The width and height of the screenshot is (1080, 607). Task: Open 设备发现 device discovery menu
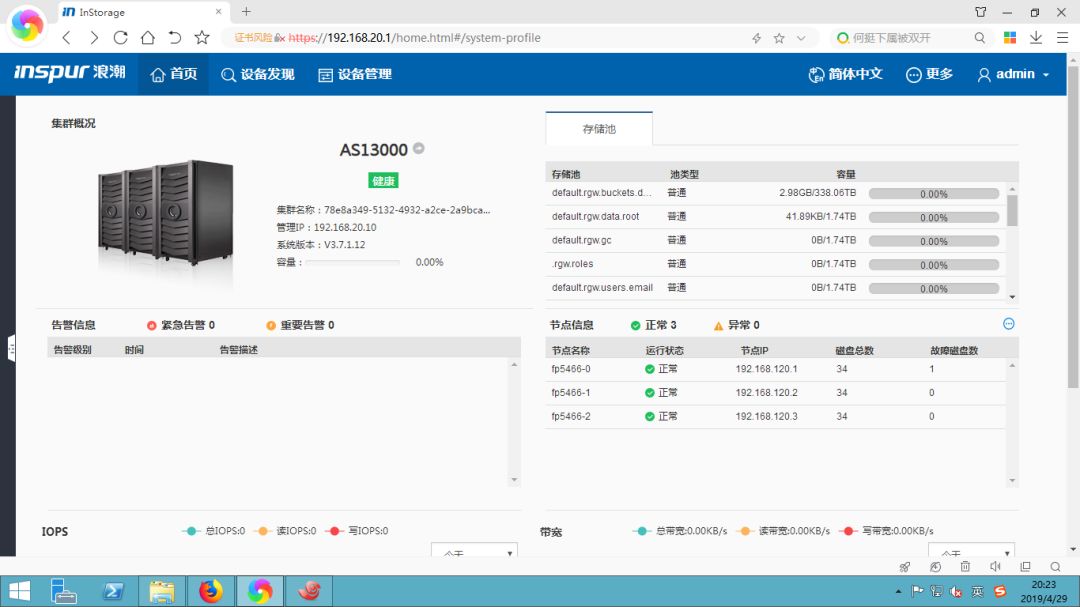pos(258,74)
